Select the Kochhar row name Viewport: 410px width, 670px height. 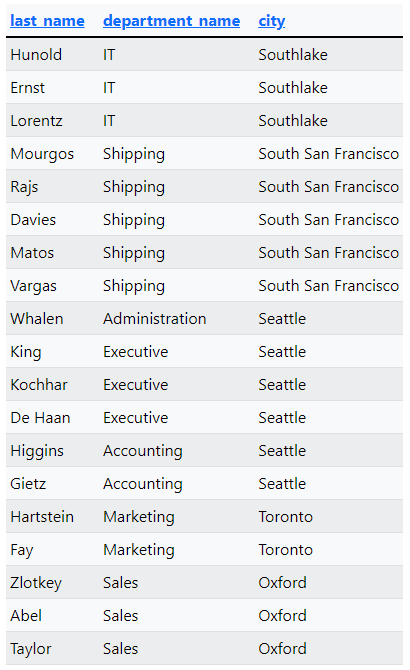point(39,385)
